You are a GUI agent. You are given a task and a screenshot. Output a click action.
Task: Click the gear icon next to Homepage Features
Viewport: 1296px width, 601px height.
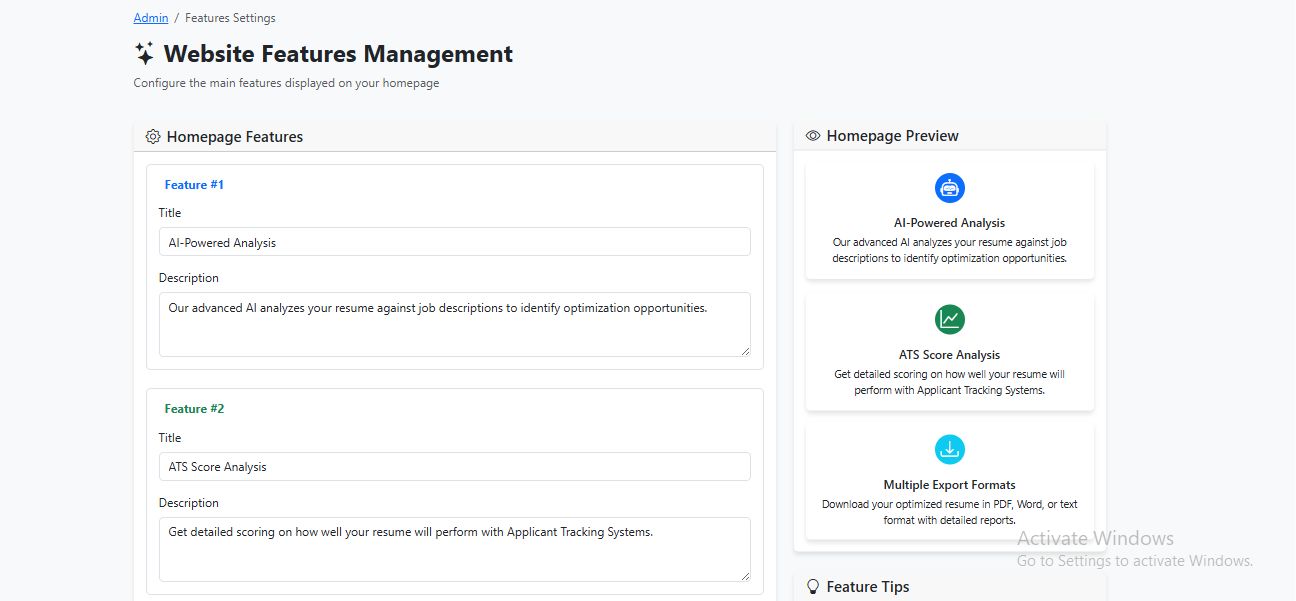click(x=153, y=137)
